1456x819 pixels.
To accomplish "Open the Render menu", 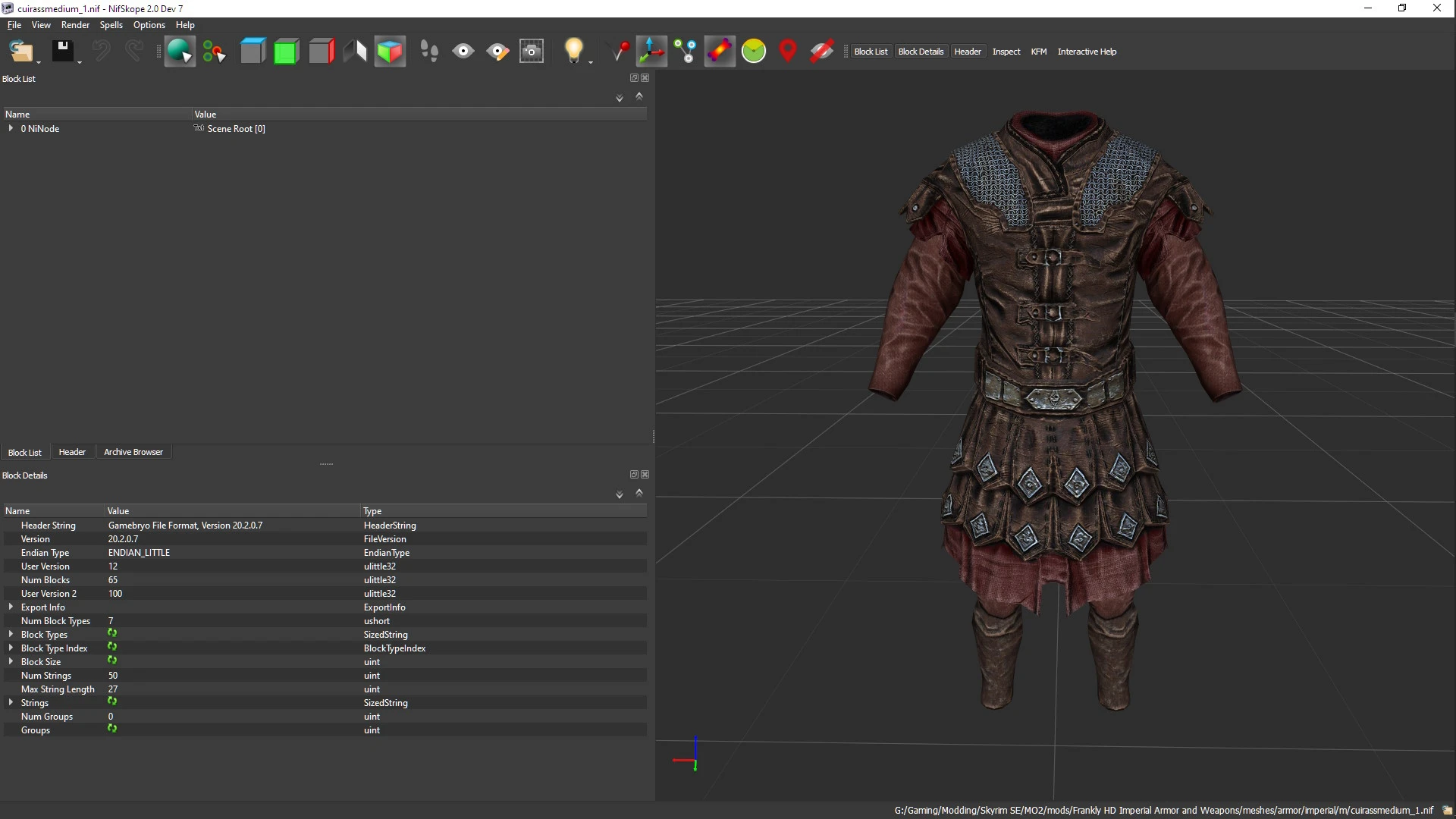I will [x=75, y=25].
